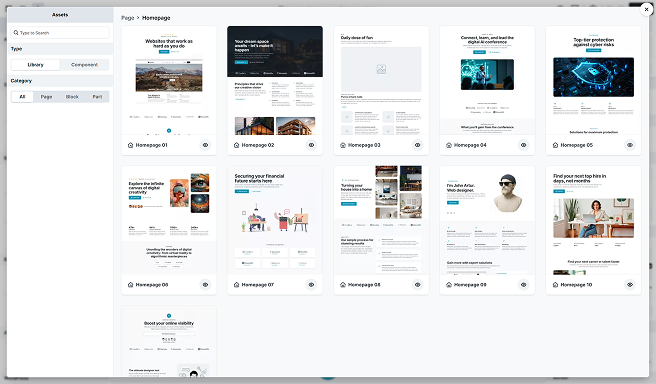Select the Homepage 05 cyber protection thumbnail
The image size is (656, 384).
pos(593,80)
